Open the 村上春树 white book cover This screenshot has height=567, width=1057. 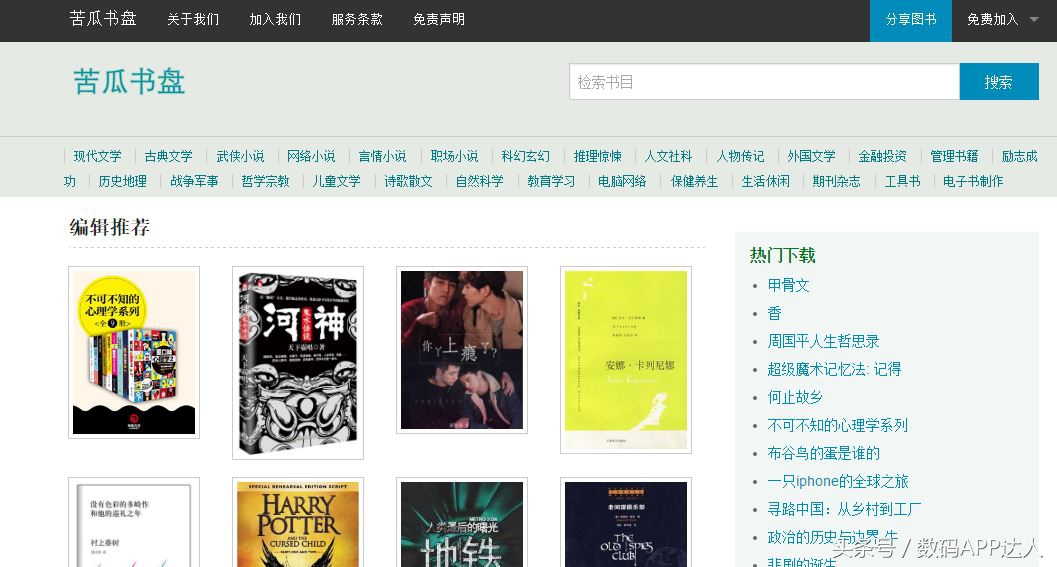click(134, 523)
